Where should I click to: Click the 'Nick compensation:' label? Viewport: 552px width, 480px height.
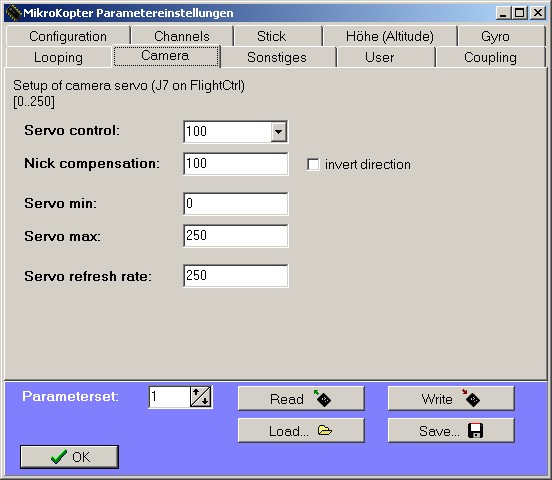pyautogui.click(x=92, y=163)
